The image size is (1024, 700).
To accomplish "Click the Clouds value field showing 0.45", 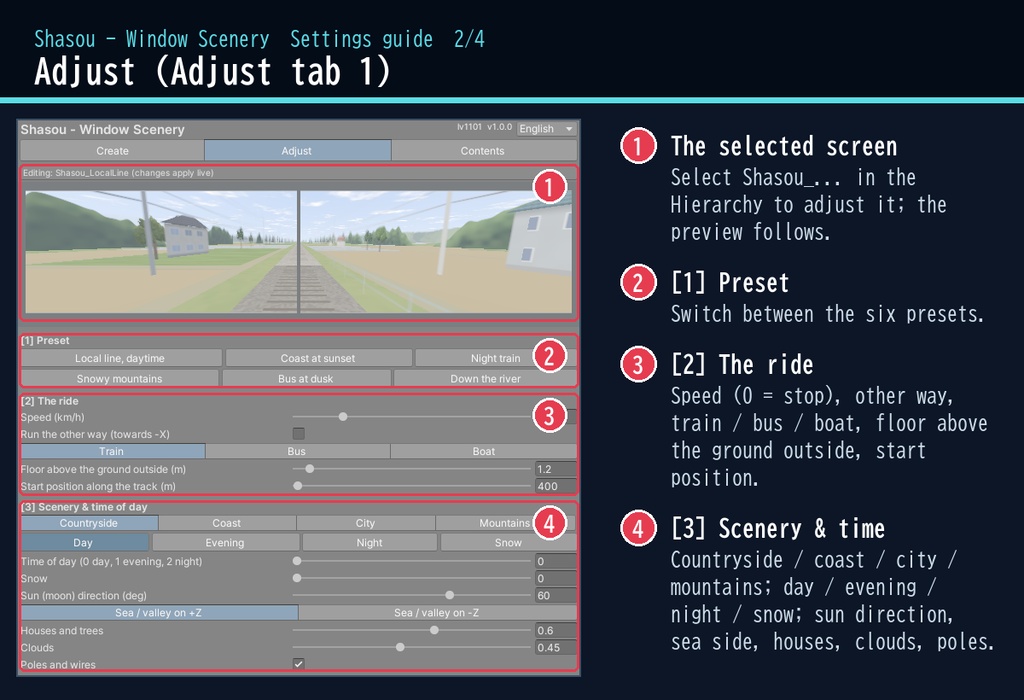I will pos(555,647).
